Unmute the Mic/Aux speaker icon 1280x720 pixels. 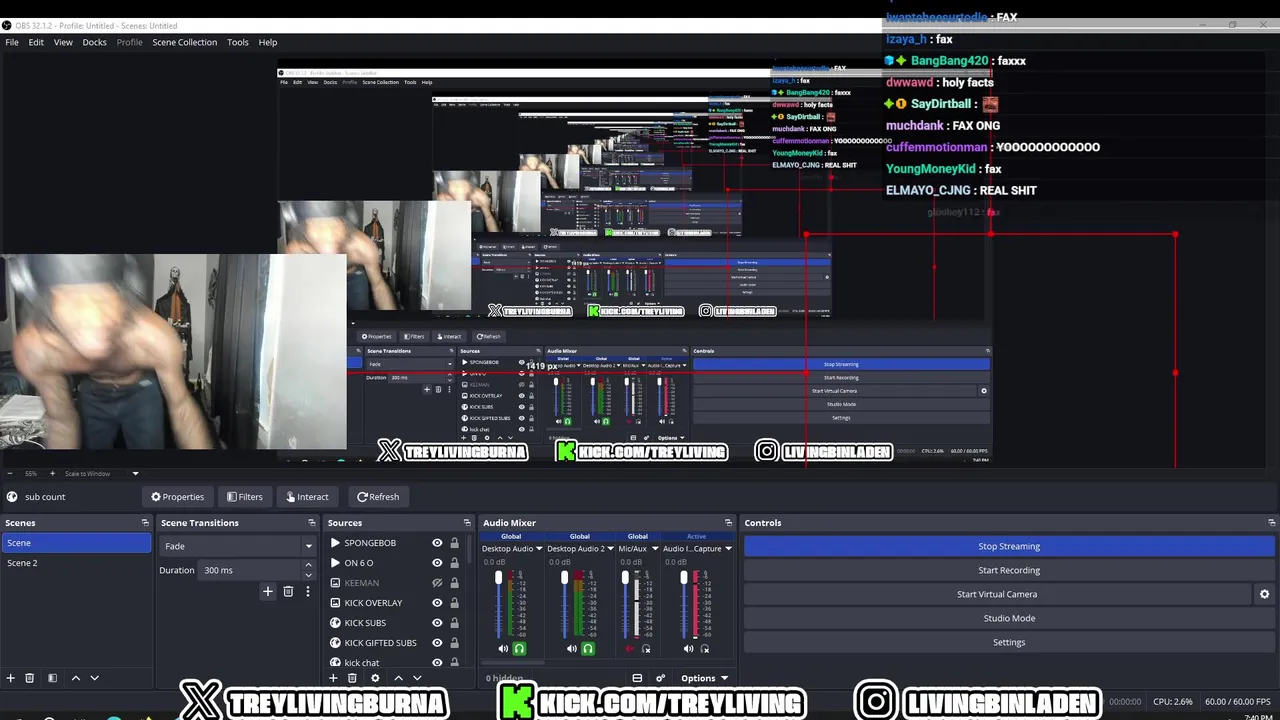(x=630, y=649)
